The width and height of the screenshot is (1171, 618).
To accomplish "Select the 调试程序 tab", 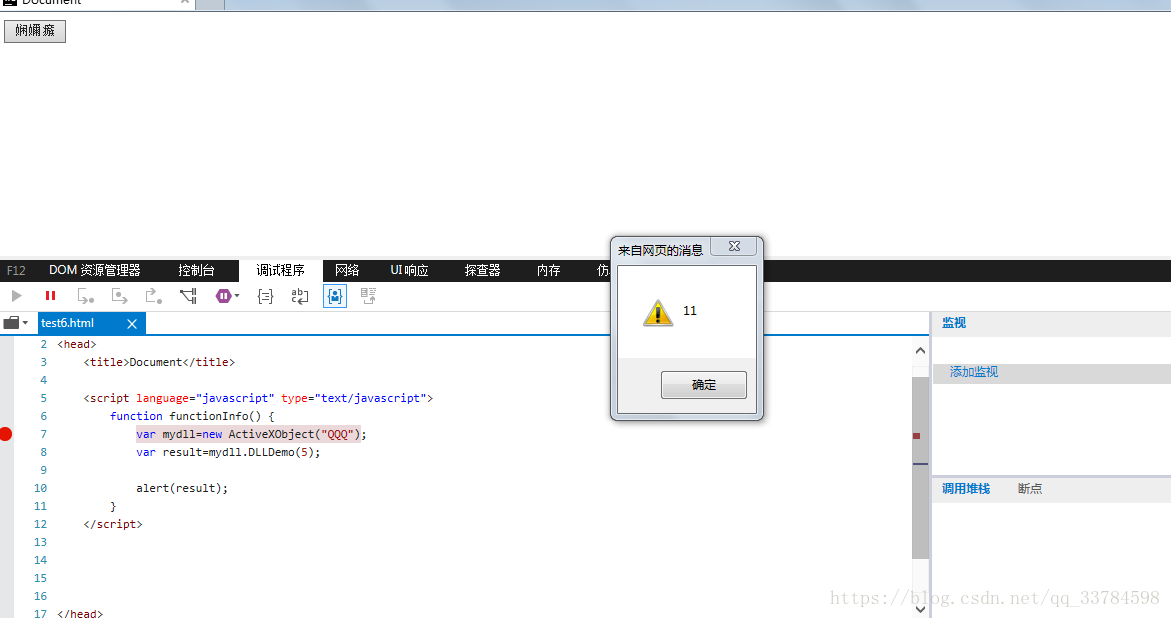I will (281, 270).
